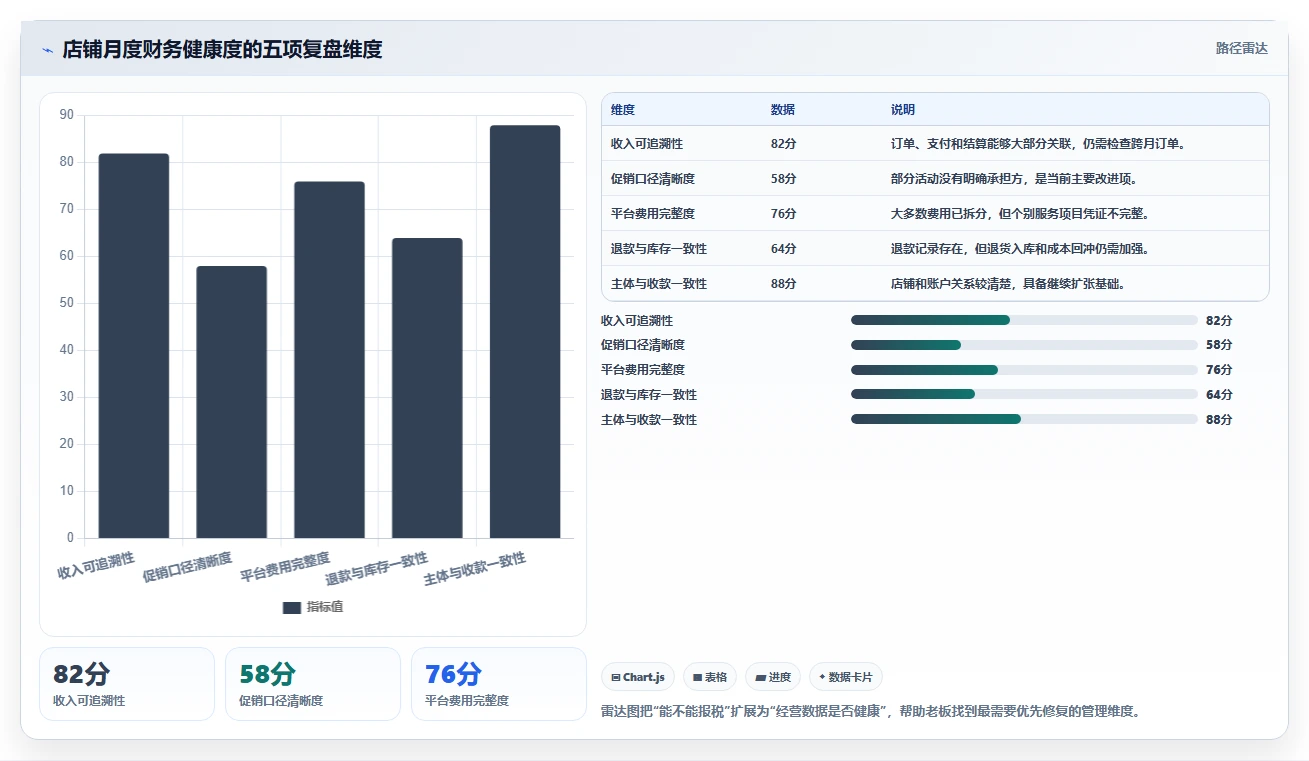Click the 退款与库存一致性 progress bar

(x=1024, y=395)
